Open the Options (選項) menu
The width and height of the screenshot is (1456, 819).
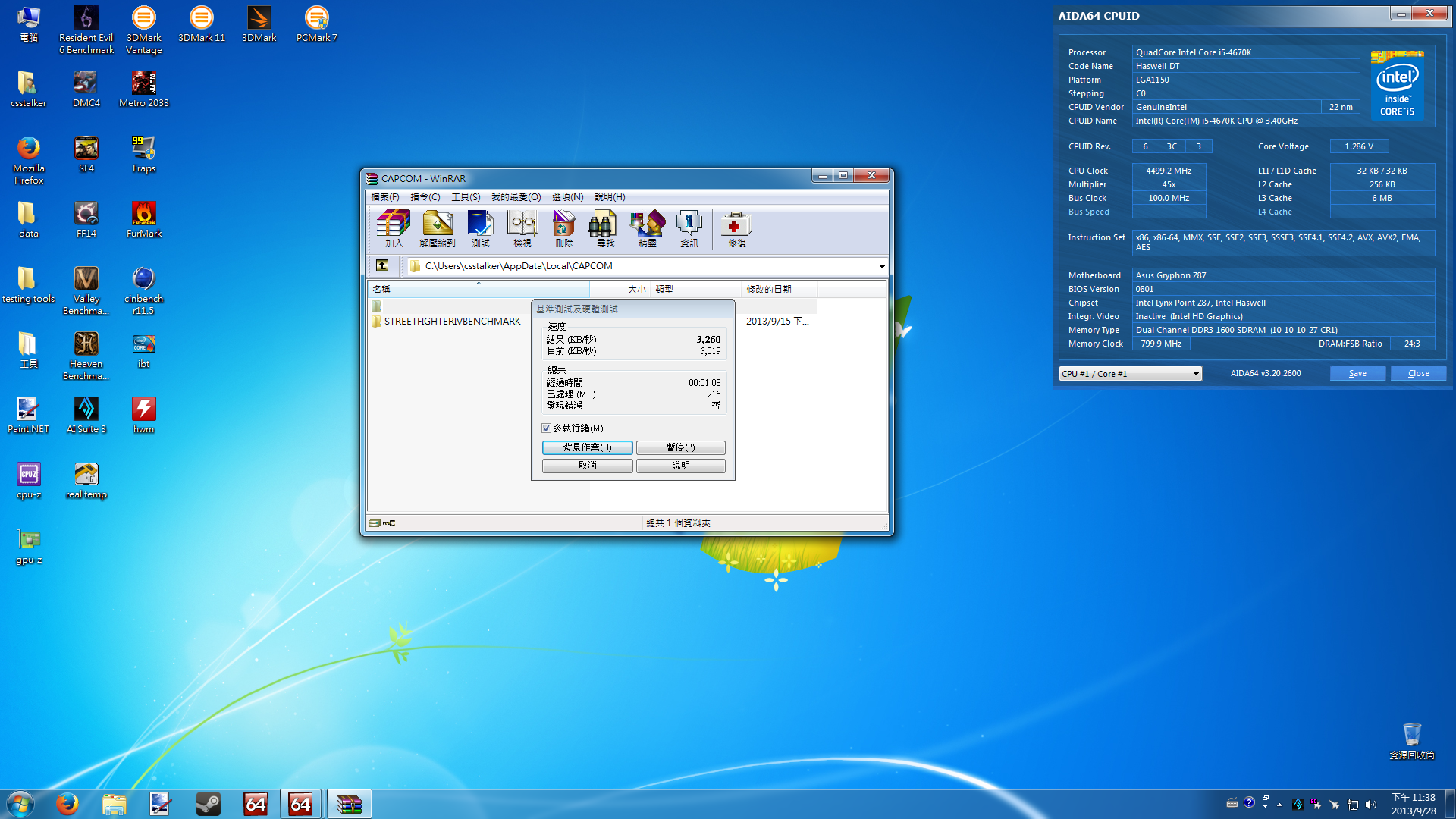[x=567, y=197]
